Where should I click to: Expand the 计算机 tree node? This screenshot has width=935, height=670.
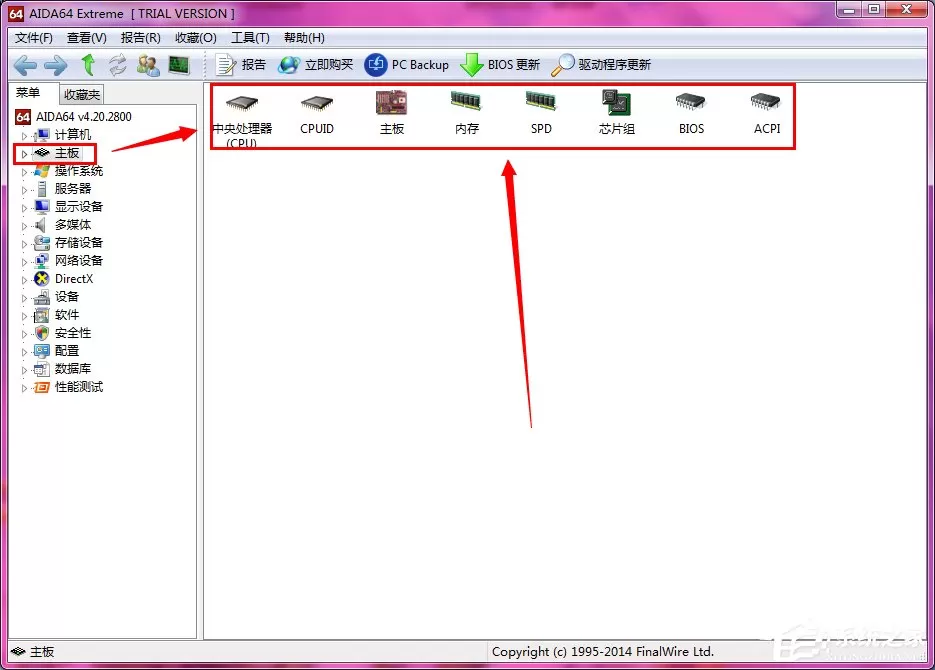coord(24,136)
